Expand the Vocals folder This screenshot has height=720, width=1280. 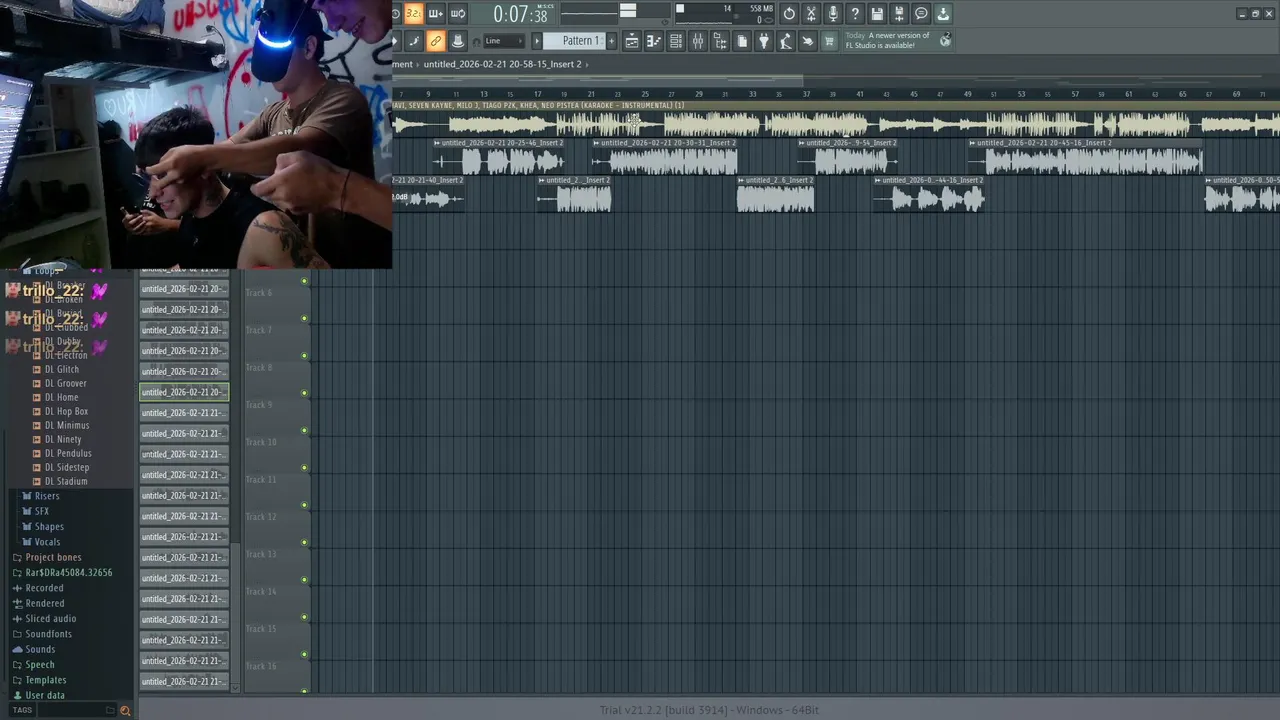pos(47,542)
